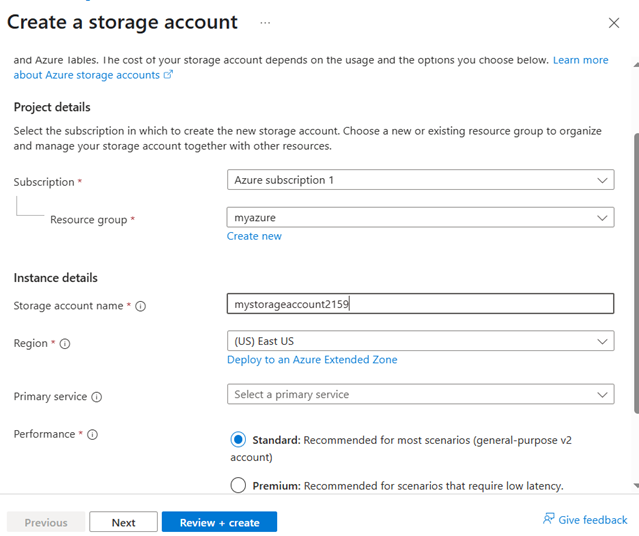This screenshot has height=536, width=639.
Task: Click the Resource group label
Action: point(88,220)
